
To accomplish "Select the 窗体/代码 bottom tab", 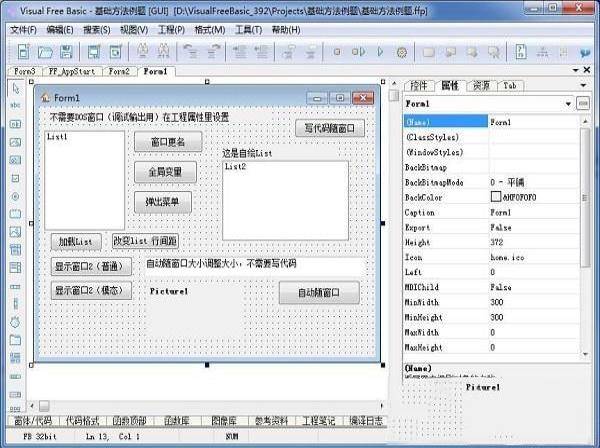I will [x=33, y=421].
